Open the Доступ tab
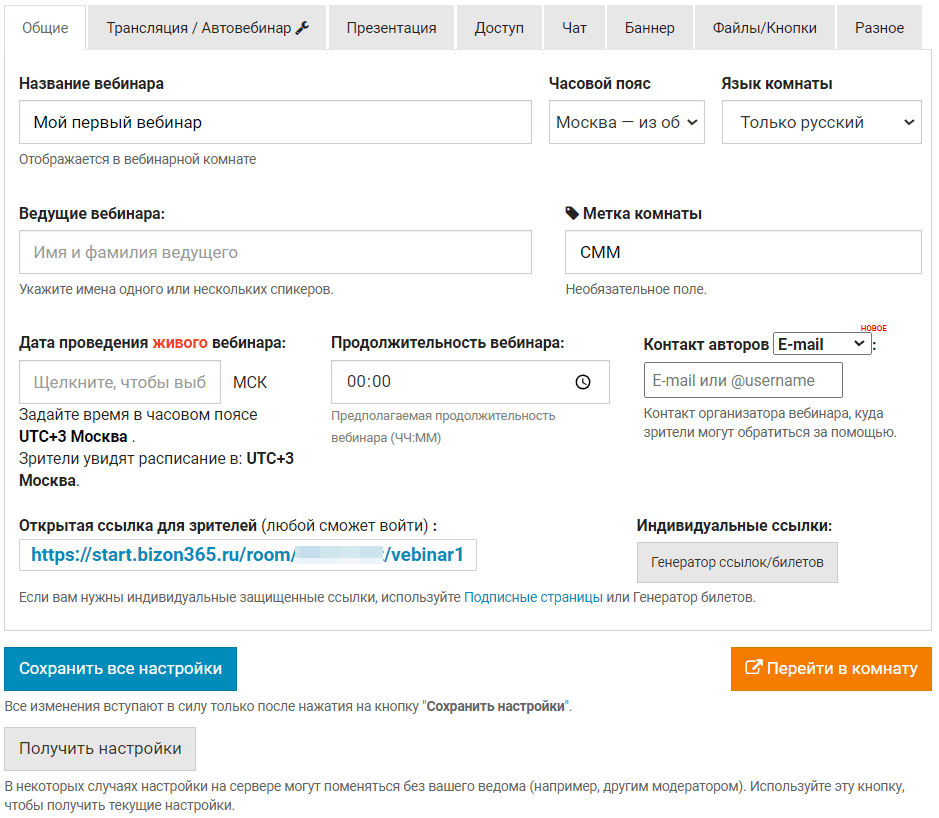 pyautogui.click(x=499, y=28)
